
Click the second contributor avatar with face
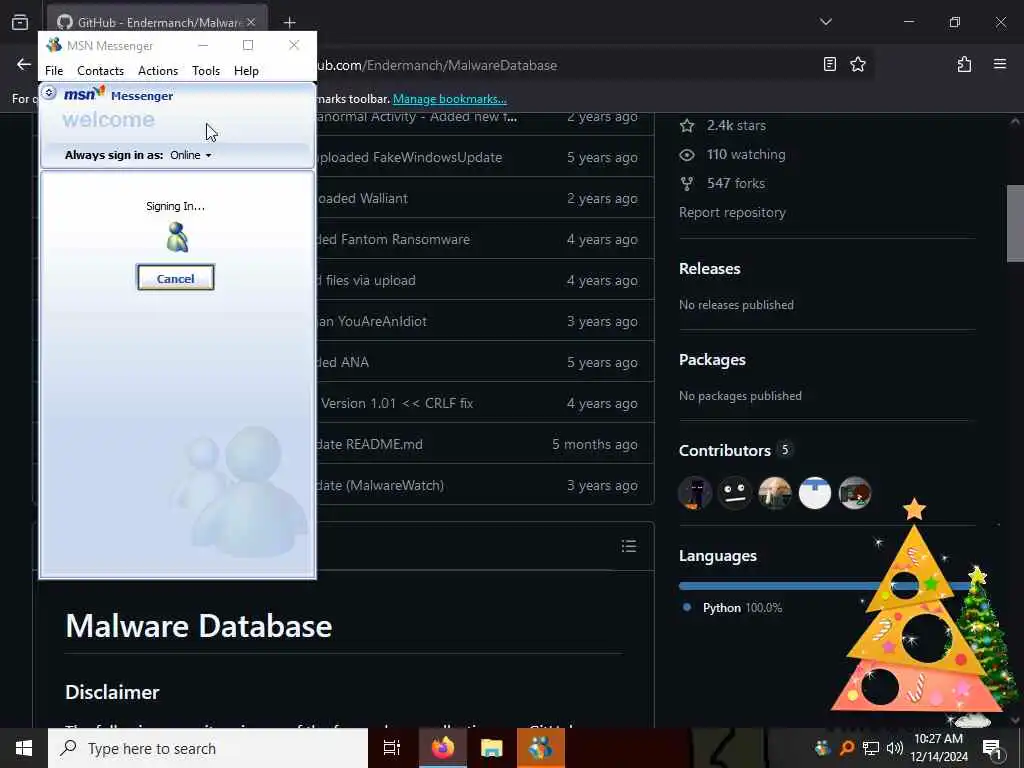click(x=735, y=493)
